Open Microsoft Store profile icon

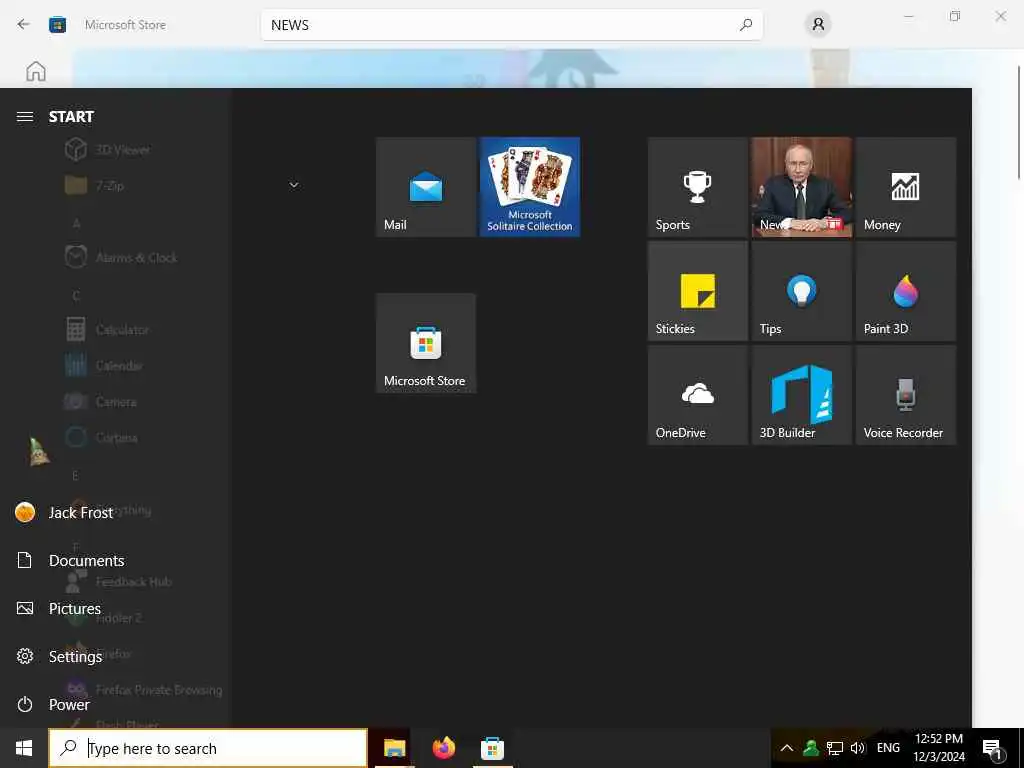click(818, 25)
